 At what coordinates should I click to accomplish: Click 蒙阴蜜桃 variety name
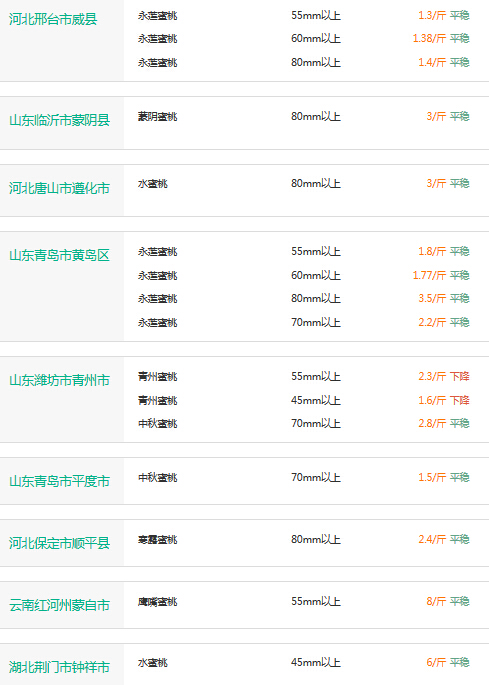(157, 117)
